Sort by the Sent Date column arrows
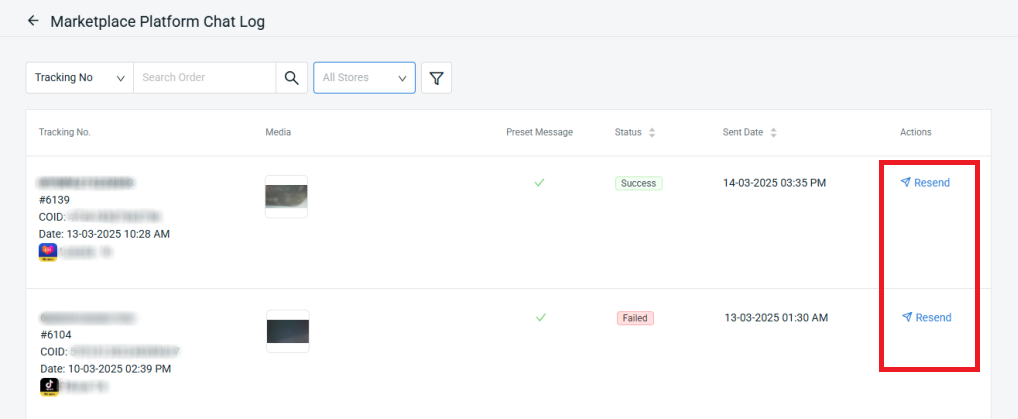The image size is (1018, 419). point(773,133)
